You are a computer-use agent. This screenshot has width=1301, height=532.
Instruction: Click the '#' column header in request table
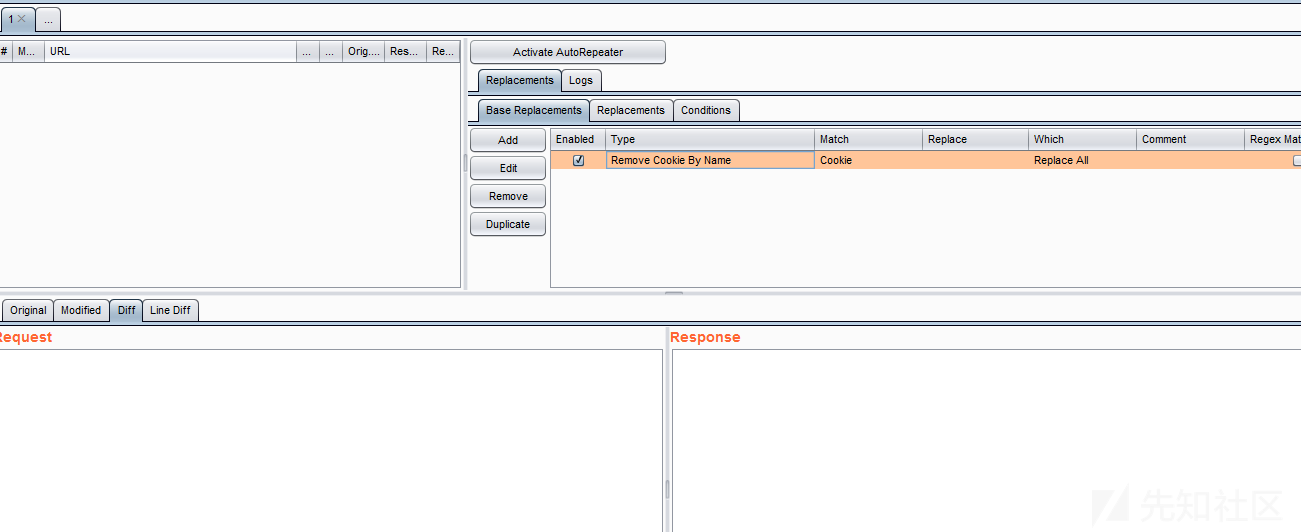[5, 51]
